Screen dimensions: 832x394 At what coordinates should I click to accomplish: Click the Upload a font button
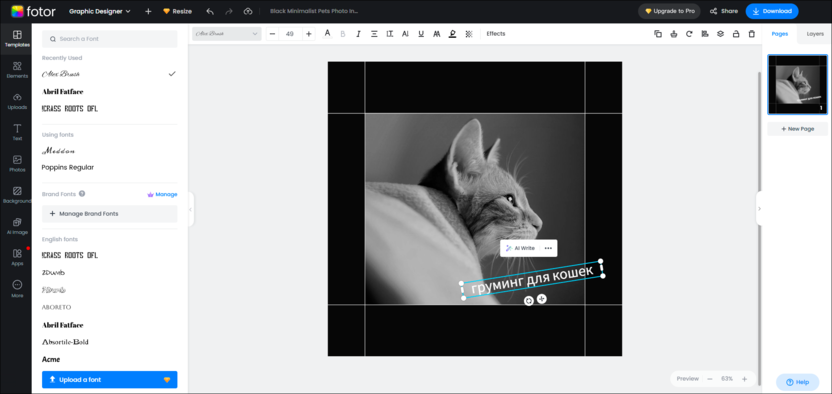pyautogui.click(x=109, y=380)
